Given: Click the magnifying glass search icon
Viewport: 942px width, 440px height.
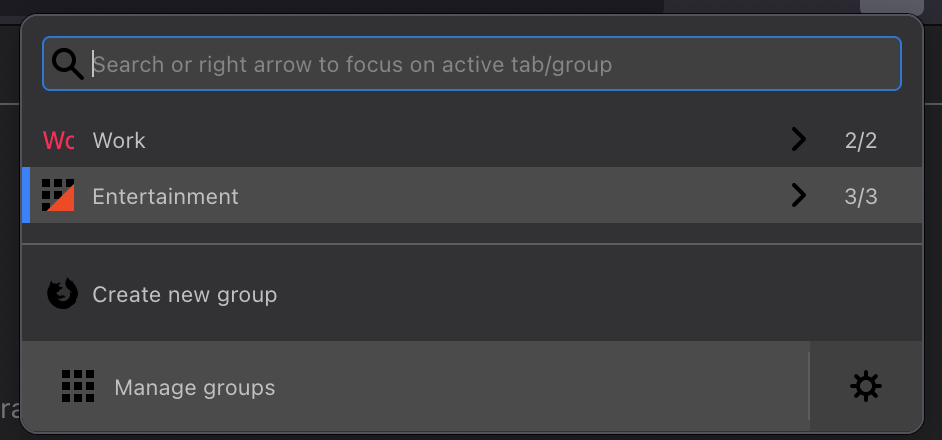Looking at the screenshot, I should click(67, 64).
